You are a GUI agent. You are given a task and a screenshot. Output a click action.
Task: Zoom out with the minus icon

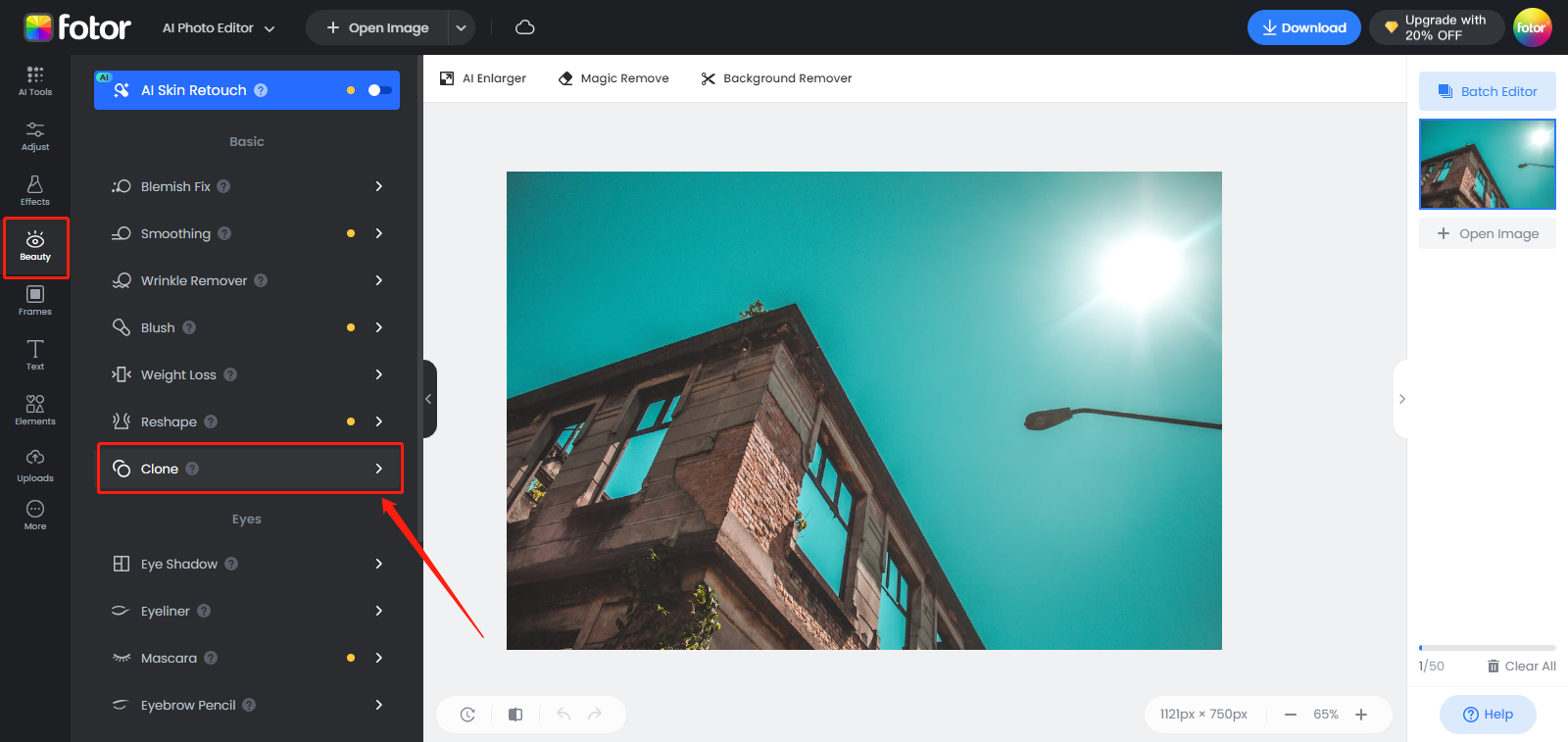pyautogui.click(x=1291, y=715)
